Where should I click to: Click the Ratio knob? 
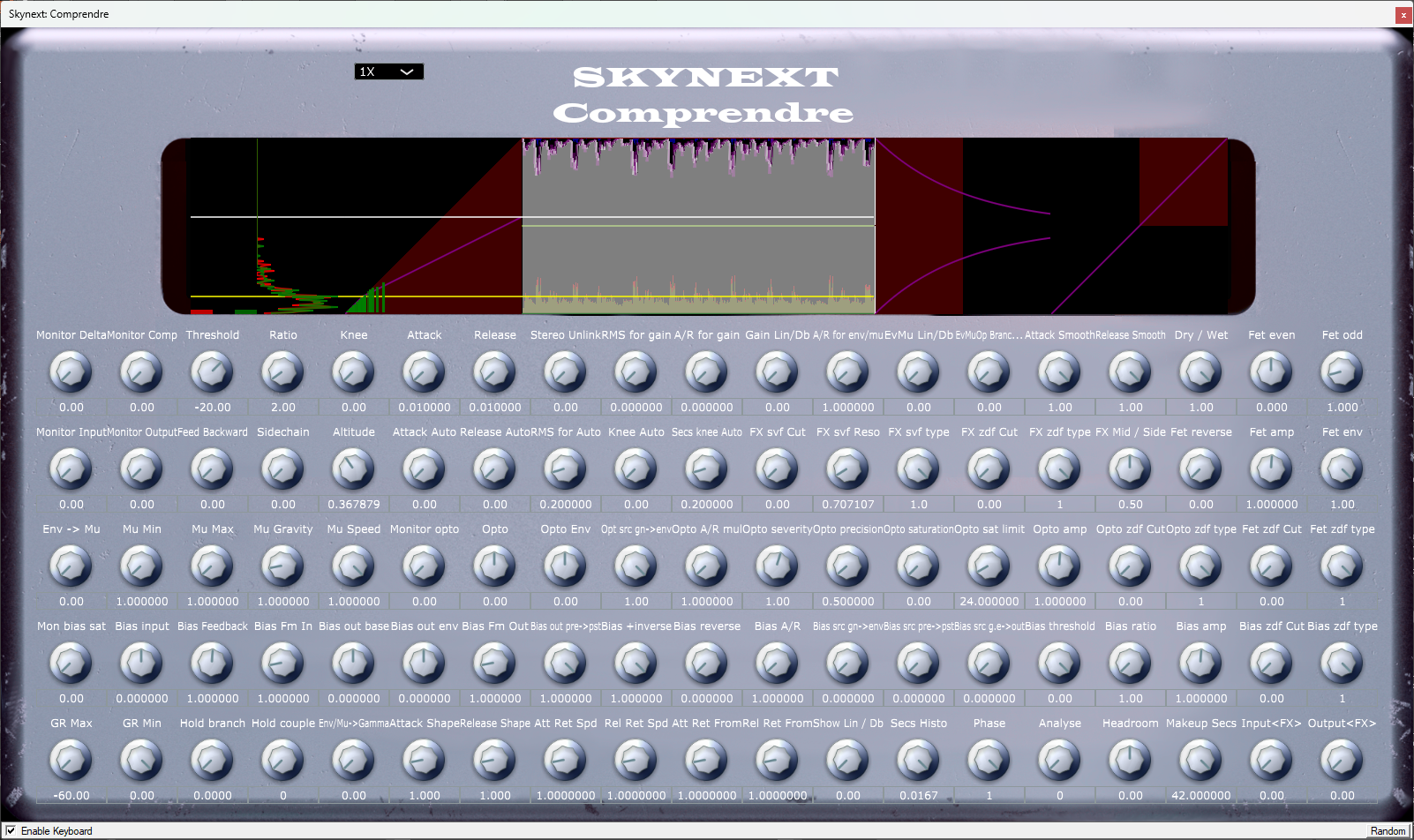tap(282, 371)
